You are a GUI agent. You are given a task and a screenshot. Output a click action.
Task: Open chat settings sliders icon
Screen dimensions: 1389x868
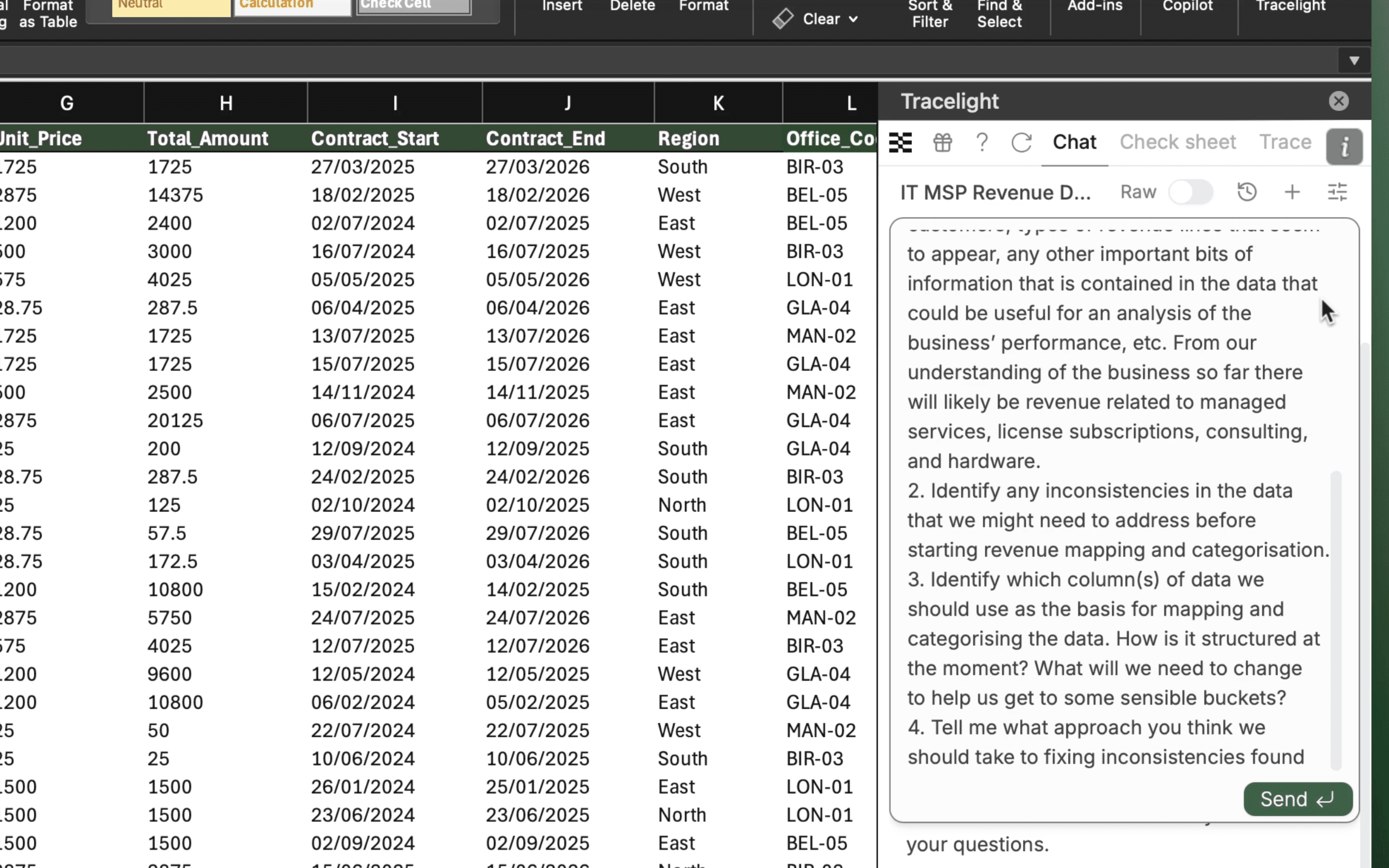[1337, 192]
